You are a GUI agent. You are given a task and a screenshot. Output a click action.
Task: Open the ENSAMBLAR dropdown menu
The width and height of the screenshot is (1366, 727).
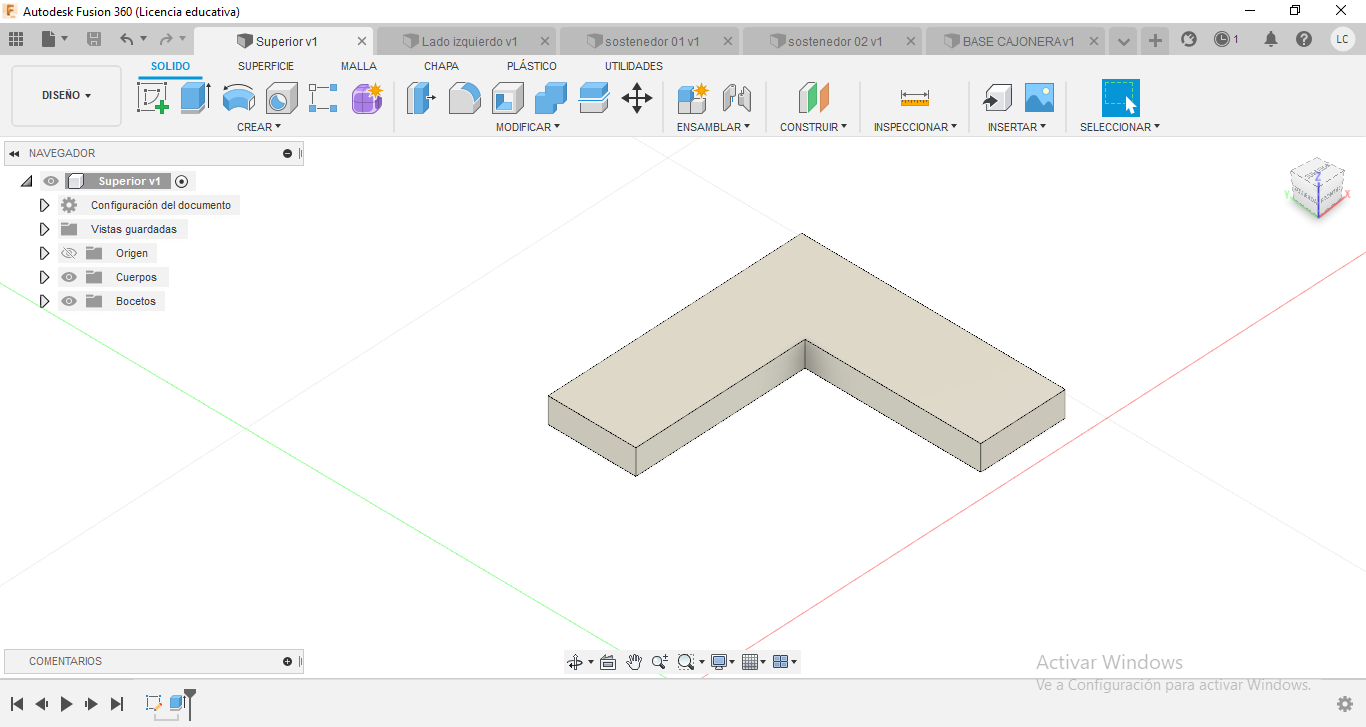click(713, 127)
